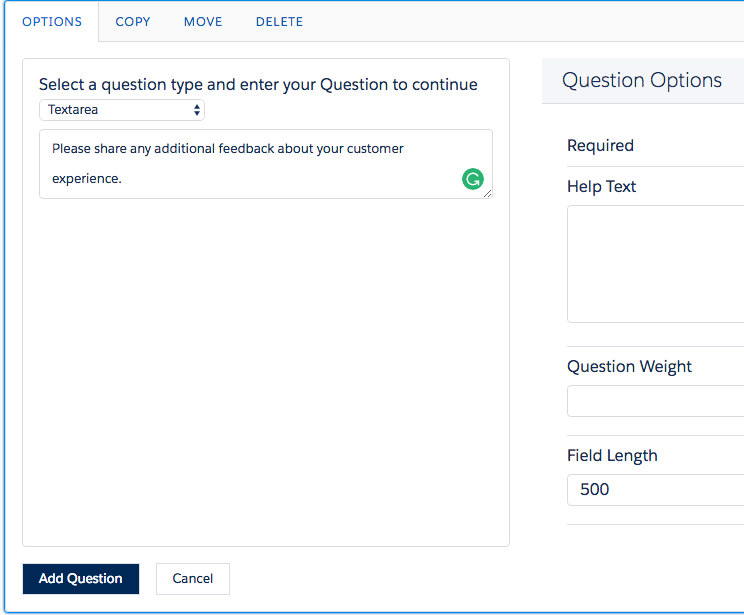The width and height of the screenshot is (744, 615).
Task: Open the OPTIONS tab
Action: pos(52,22)
